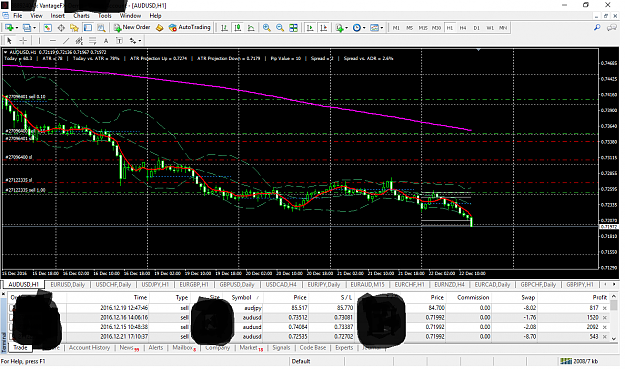Screen dimensions: 625x369
Task: Switch to USDJPY,H1 chart tab
Action: (155, 285)
